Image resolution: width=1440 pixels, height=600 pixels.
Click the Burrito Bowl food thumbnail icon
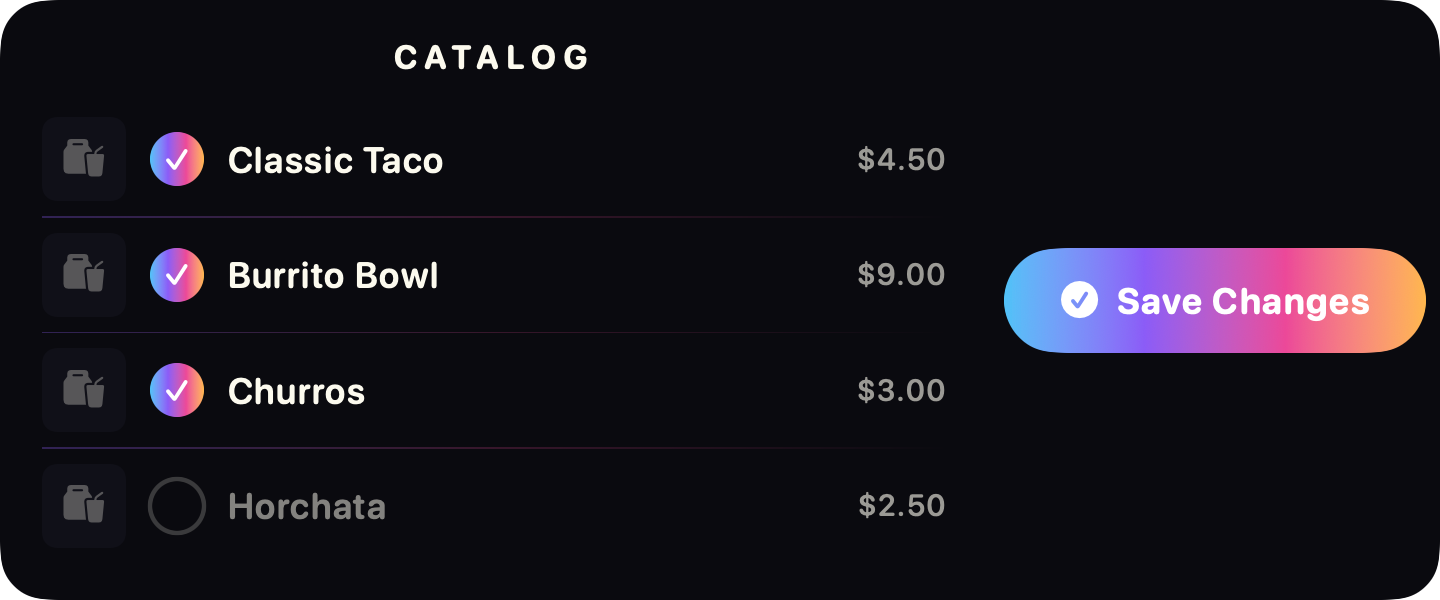tap(84, 275)
